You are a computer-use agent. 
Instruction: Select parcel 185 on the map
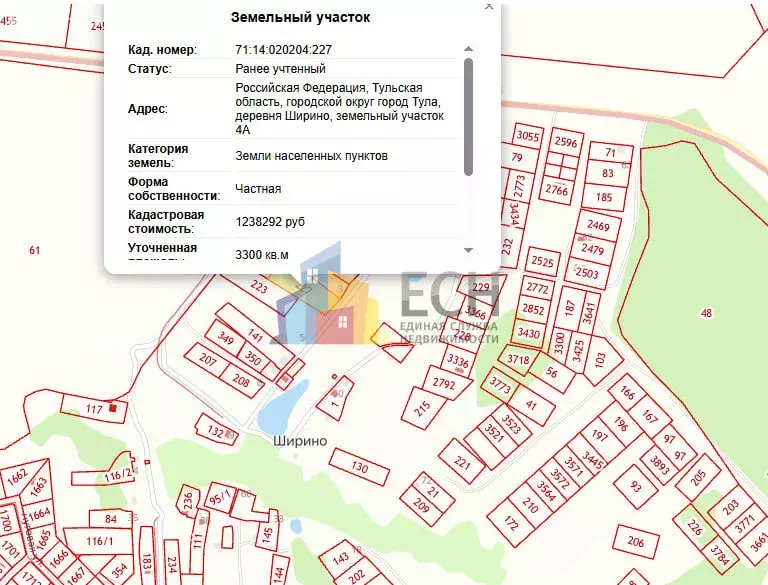tap(604, 197)
